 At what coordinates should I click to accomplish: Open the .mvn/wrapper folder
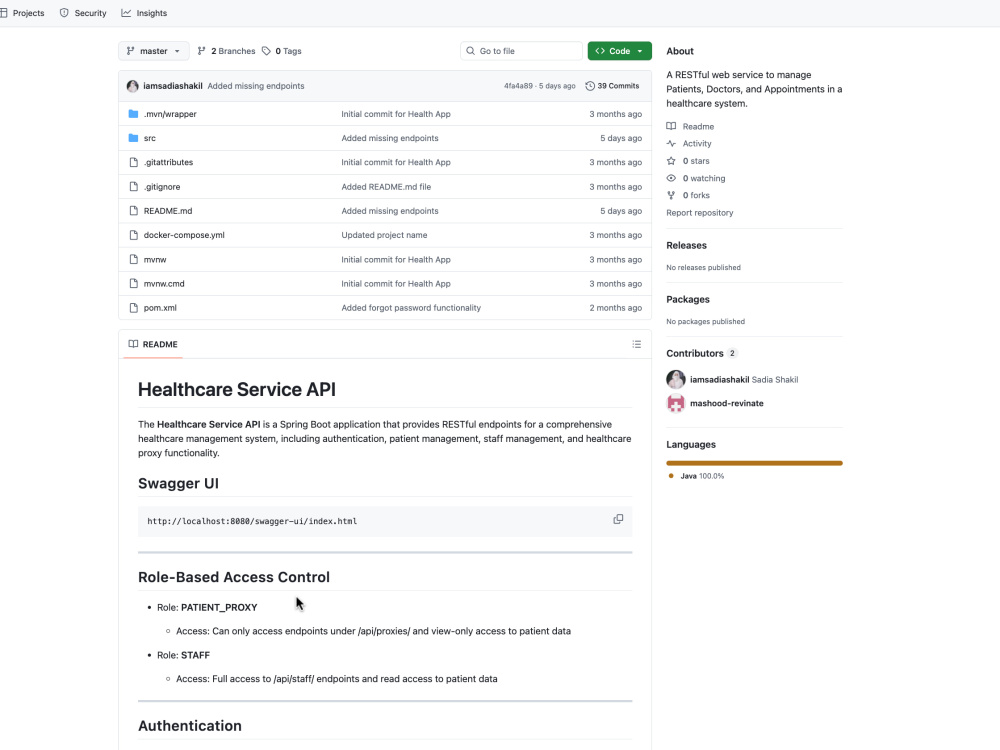tap(170, 114)
